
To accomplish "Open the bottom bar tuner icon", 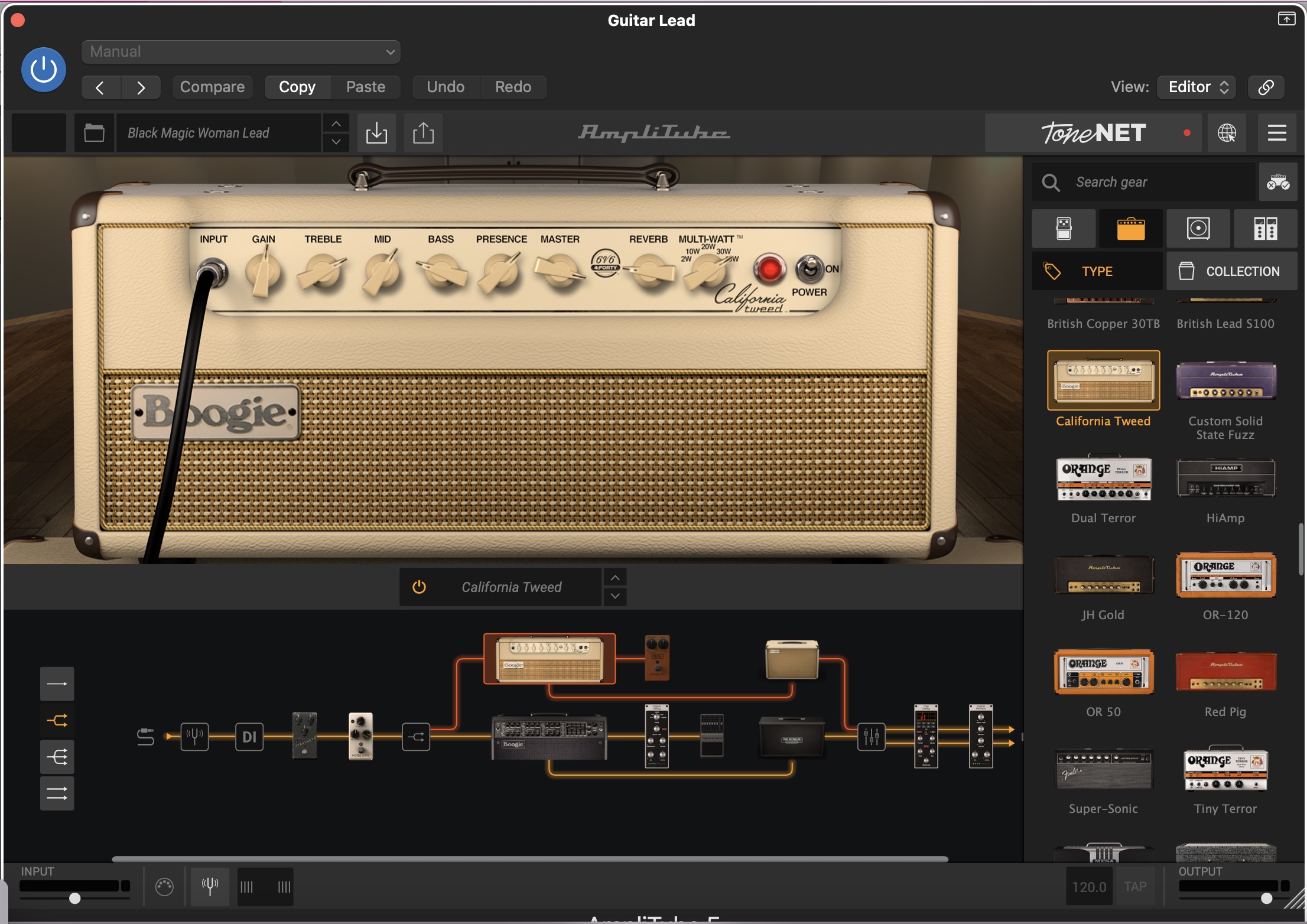I will pyautogui.click(x=210, y=886).
